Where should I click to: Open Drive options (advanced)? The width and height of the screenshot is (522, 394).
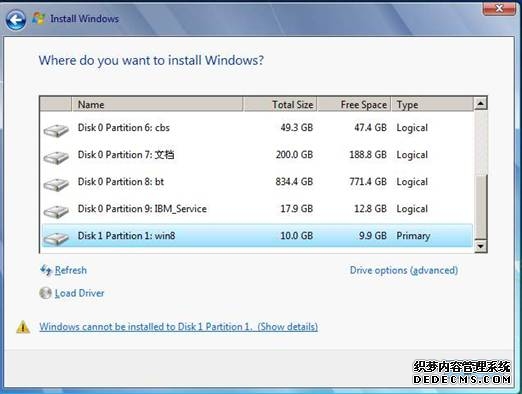tap(404, 270)
